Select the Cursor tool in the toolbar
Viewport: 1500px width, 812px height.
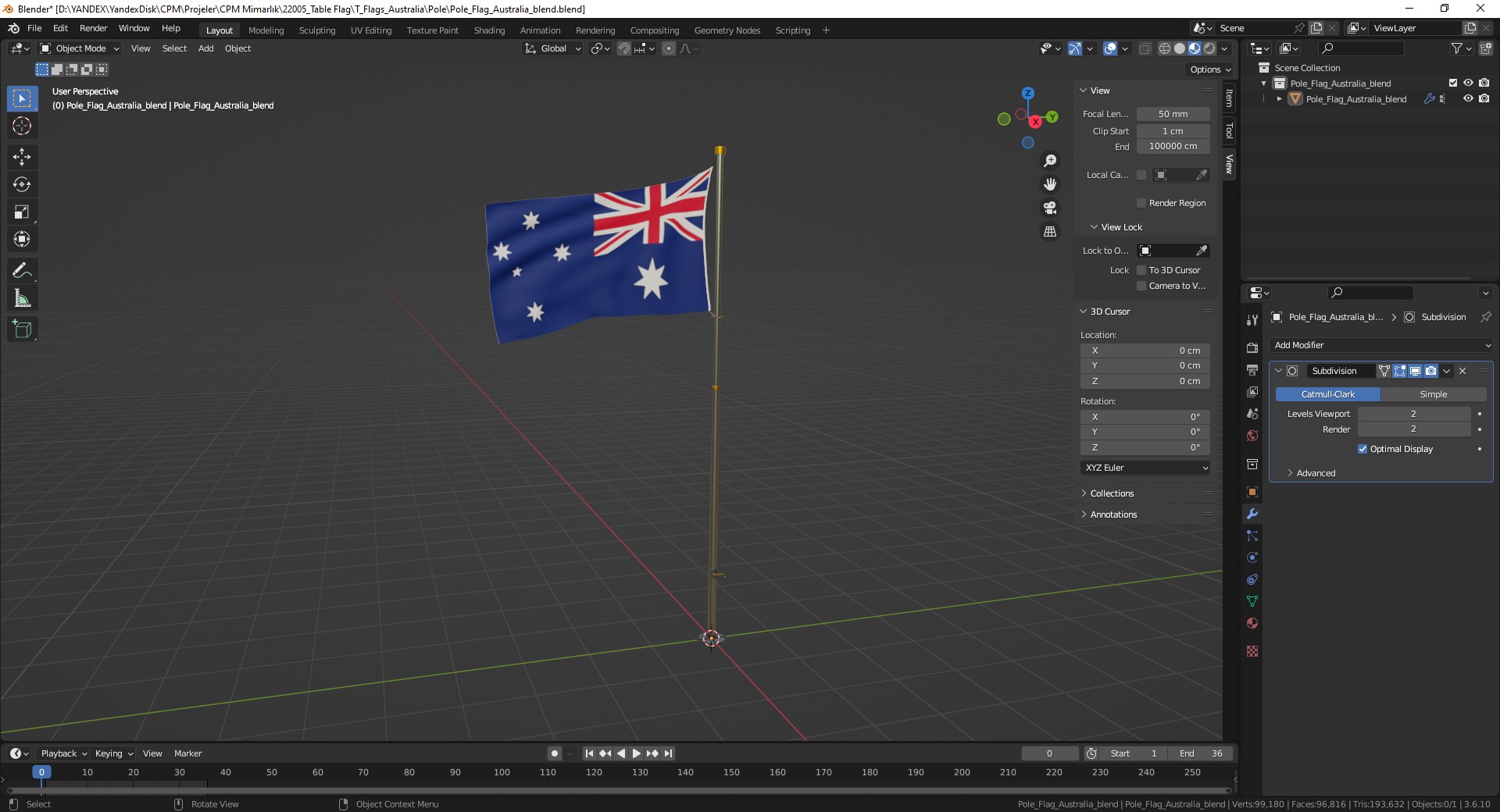click(22, 126)
